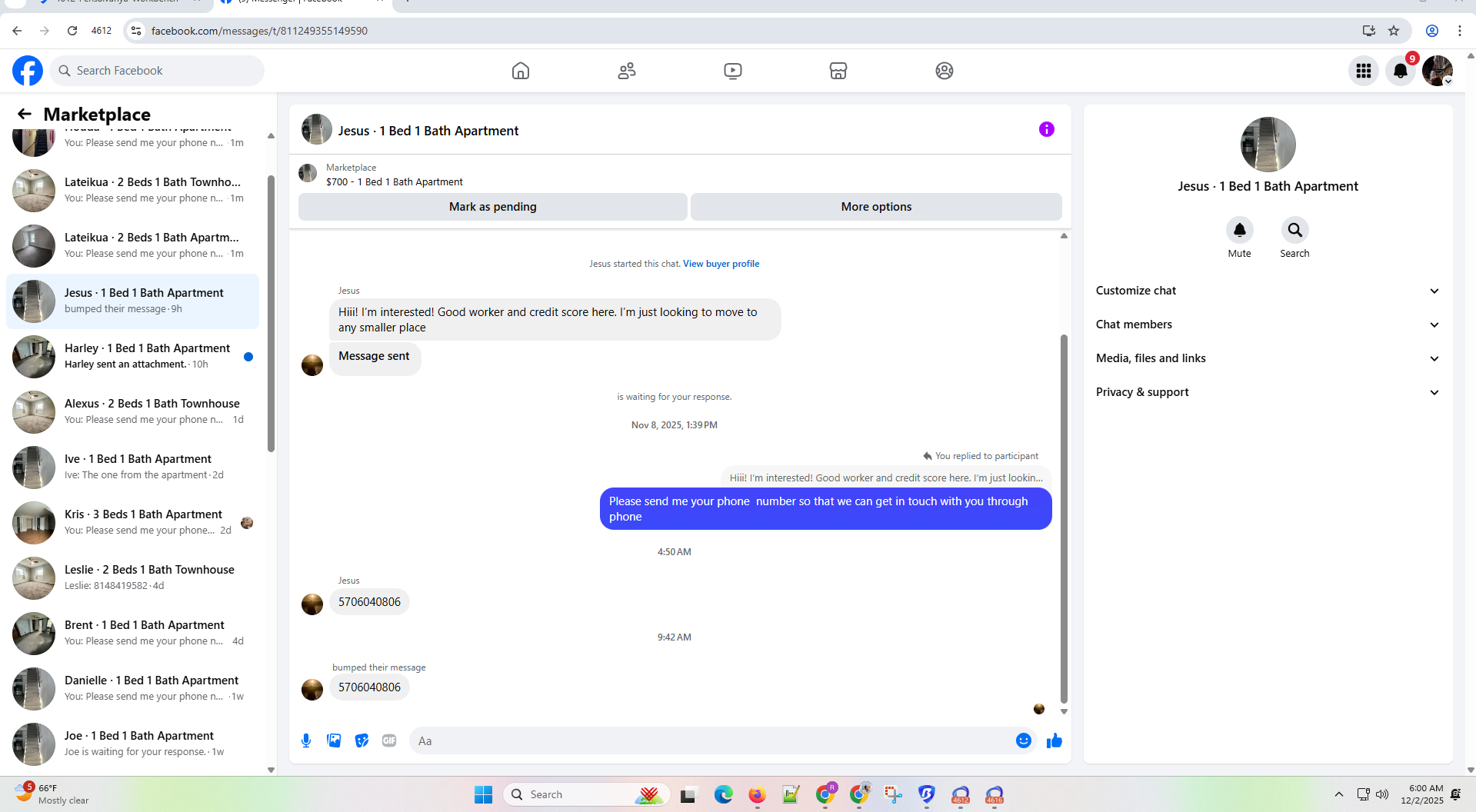
Task: Open the Marketplace storefront icon
Action: pos(838,71)
